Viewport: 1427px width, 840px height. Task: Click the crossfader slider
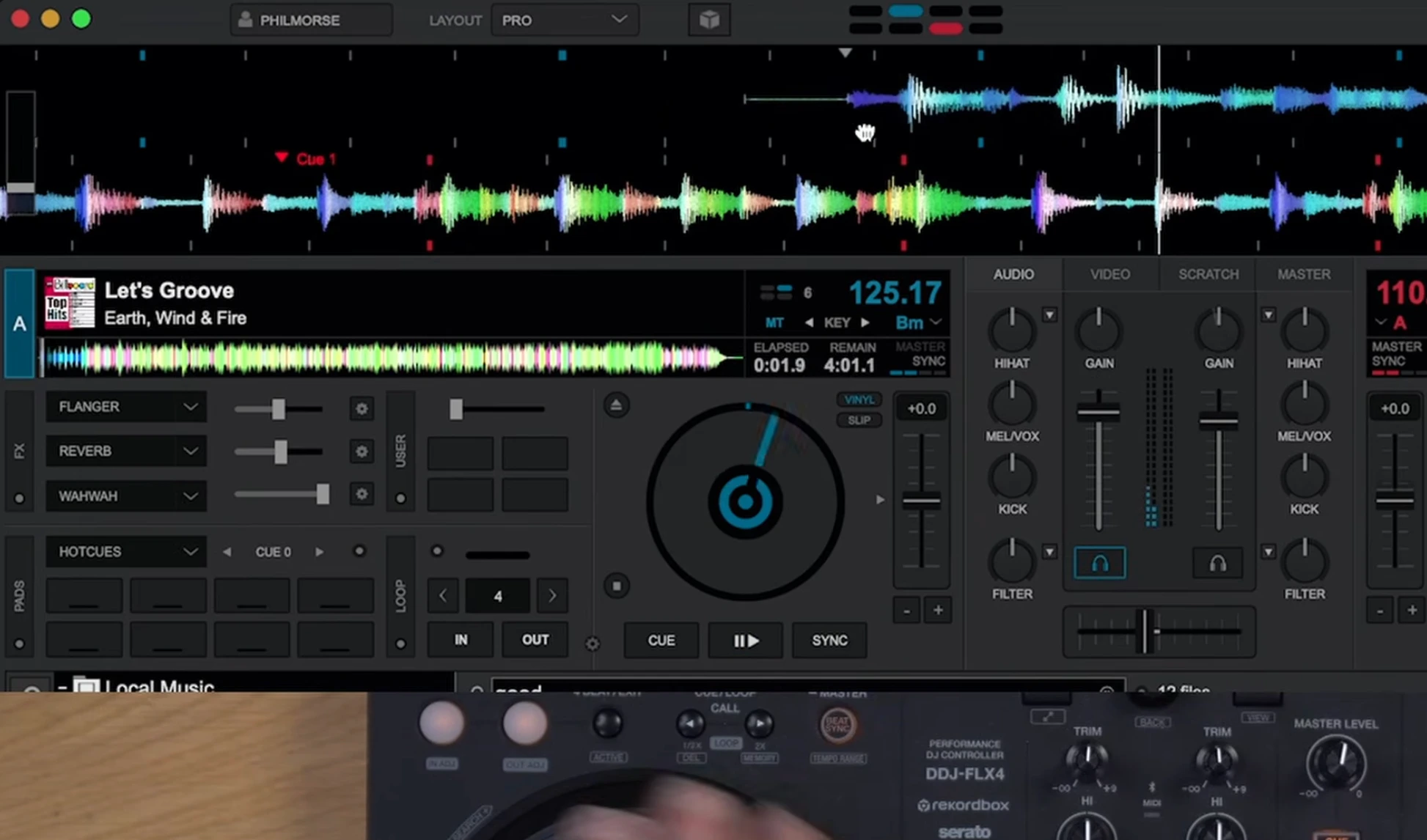pyautogui.click(x=1144, y=631)
